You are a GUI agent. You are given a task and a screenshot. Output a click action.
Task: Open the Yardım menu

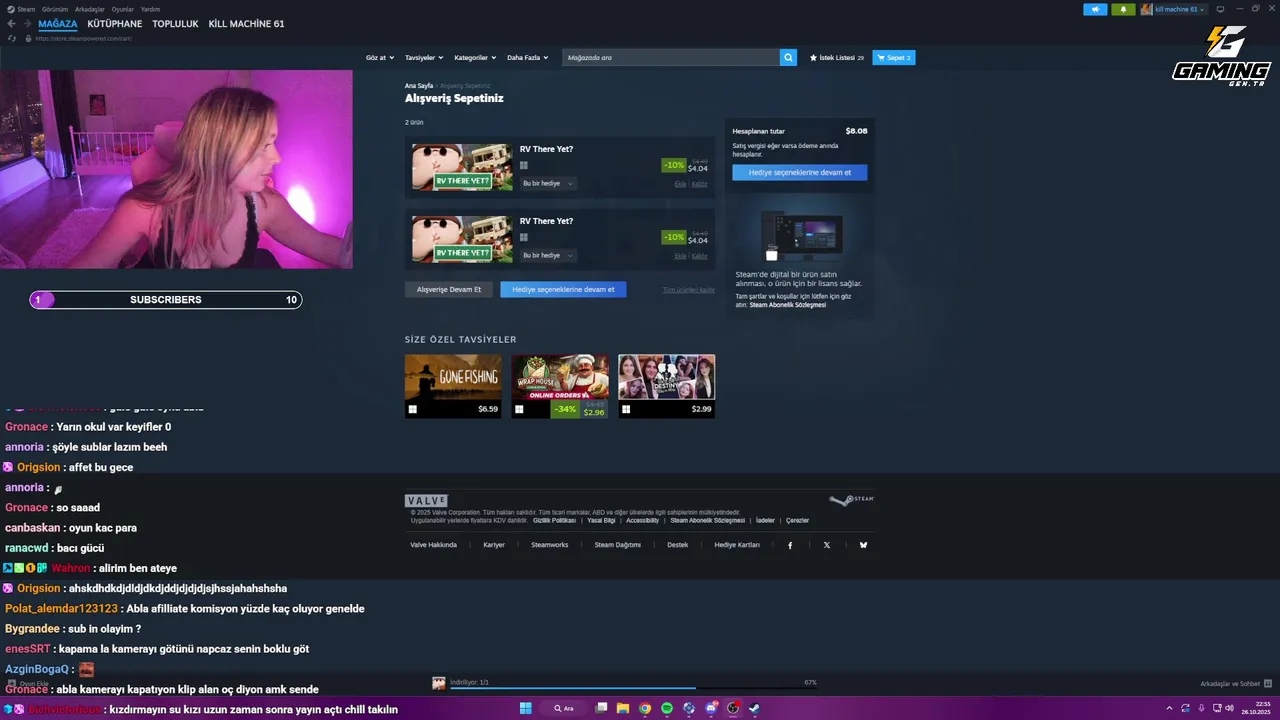pos(150,9)
